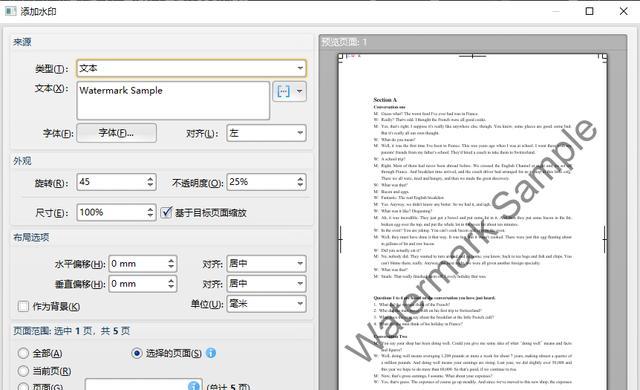This screenshot has width=640, height=390.
Task: Click info icon inside the 页面 range field
Action: point(194,386)
